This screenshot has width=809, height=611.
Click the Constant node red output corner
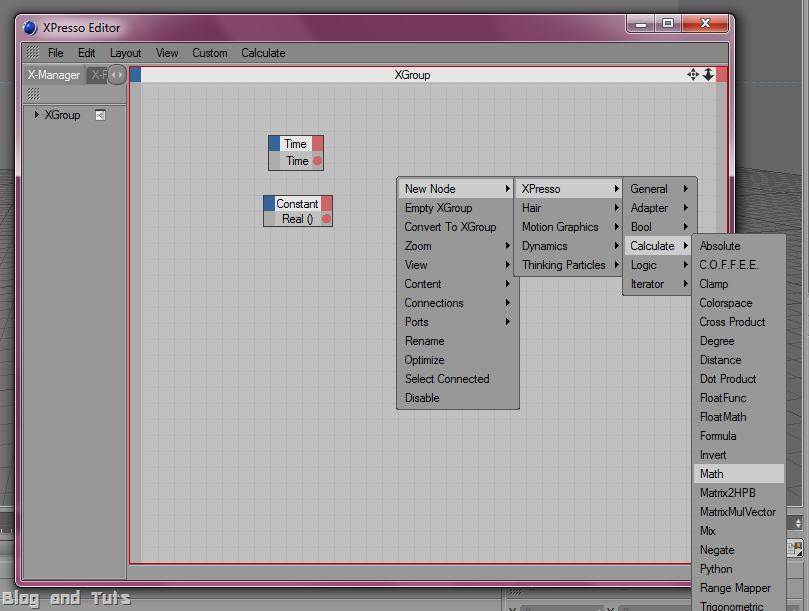click(x=327, y=203)
